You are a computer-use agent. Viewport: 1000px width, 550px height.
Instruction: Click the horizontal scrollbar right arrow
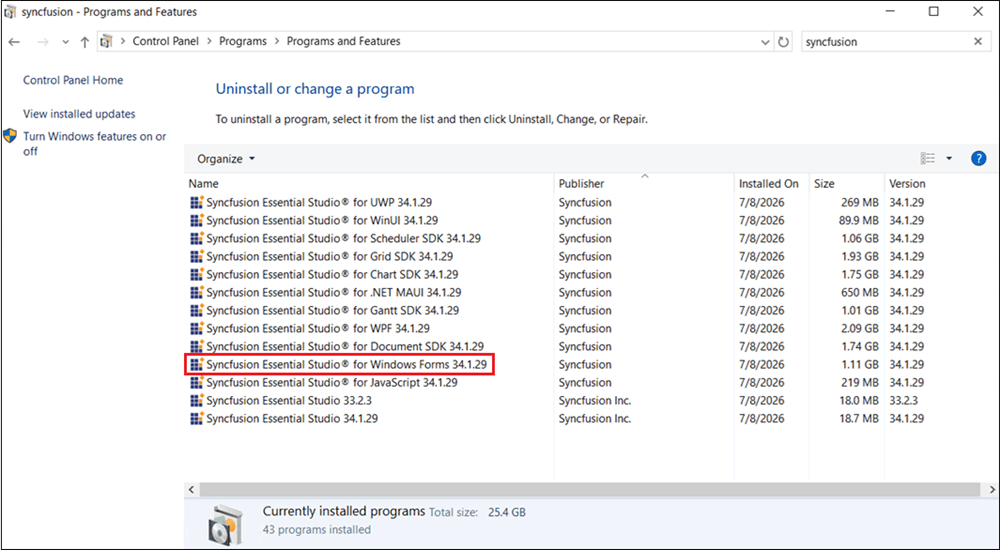(992, 489)
